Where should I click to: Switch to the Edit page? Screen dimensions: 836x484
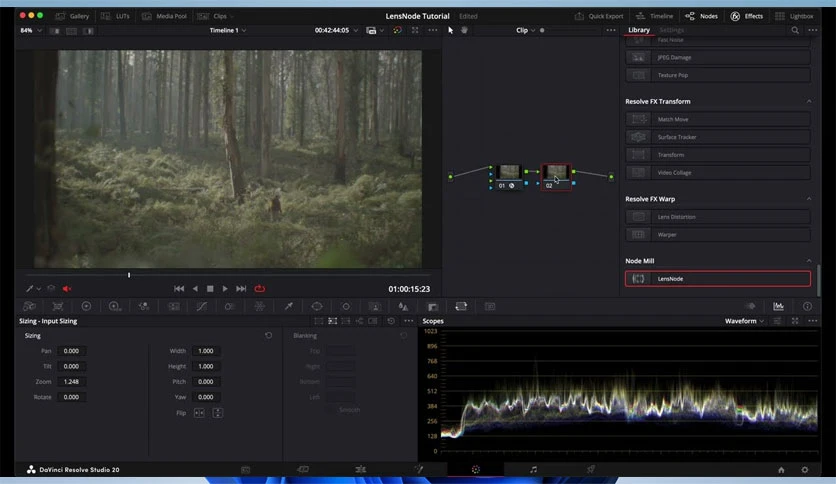[x=360, y=470]
